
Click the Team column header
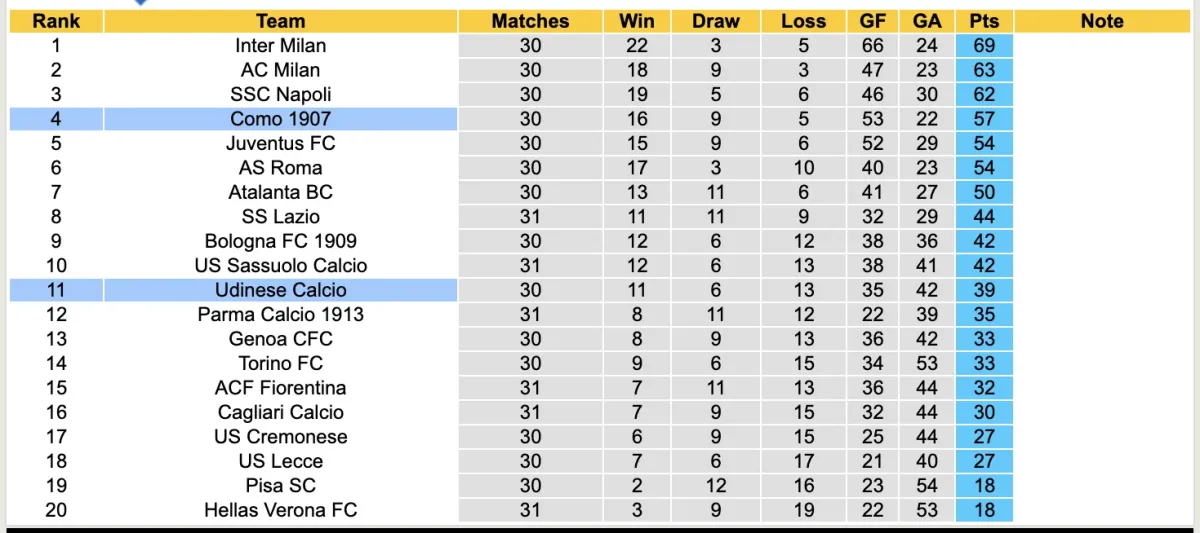(280, 21)
